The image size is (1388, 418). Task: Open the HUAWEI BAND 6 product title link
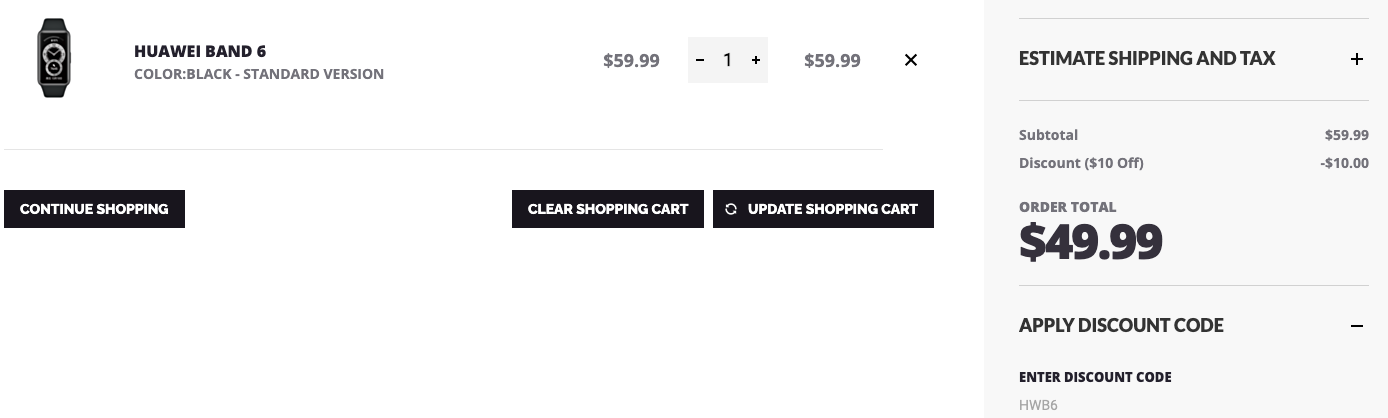(x=200, y=51)
